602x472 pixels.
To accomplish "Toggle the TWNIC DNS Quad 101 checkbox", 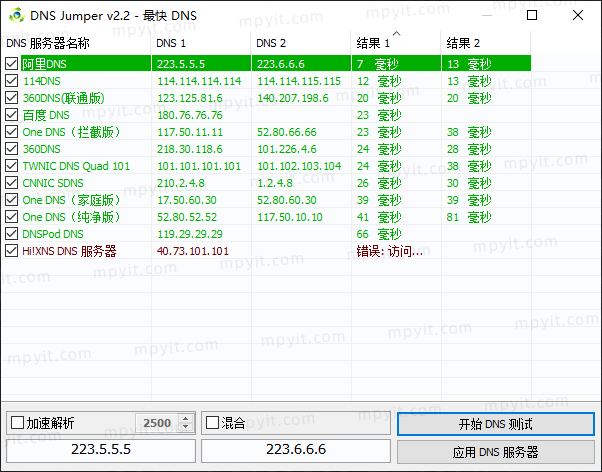I will tap(12, 166).
